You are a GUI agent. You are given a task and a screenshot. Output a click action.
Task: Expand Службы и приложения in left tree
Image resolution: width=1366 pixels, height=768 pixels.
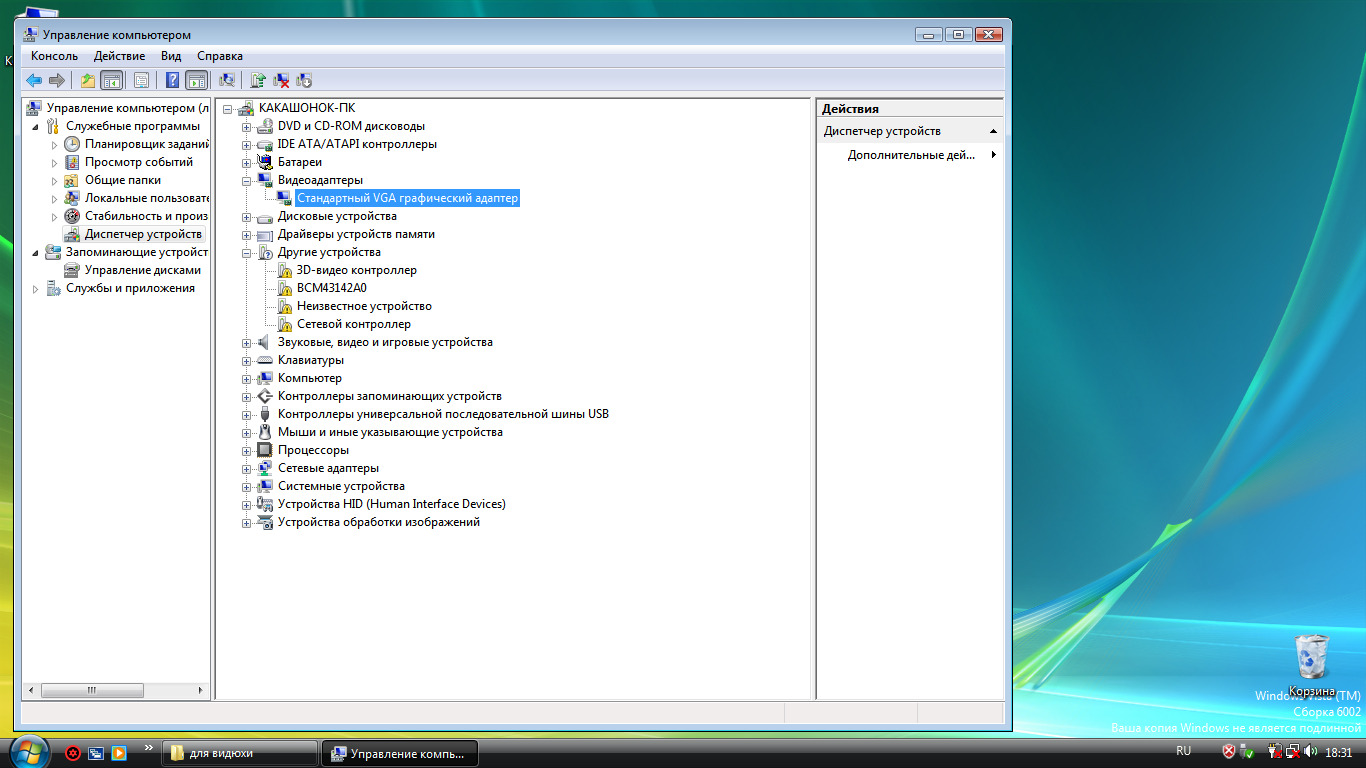coord(37,289)
